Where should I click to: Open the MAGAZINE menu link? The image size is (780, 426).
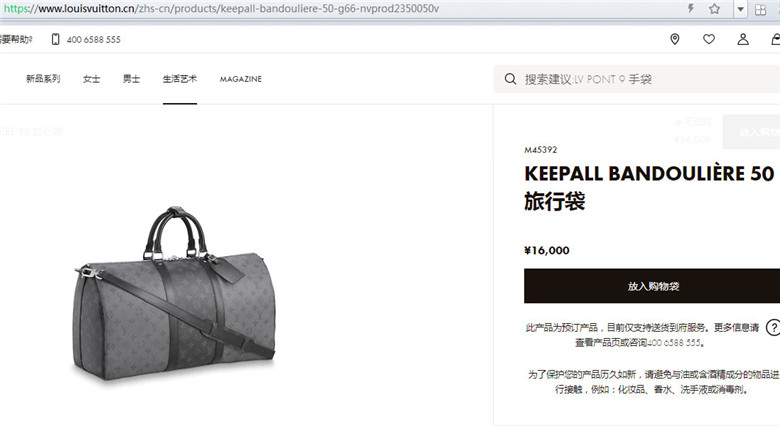point(241,79)
